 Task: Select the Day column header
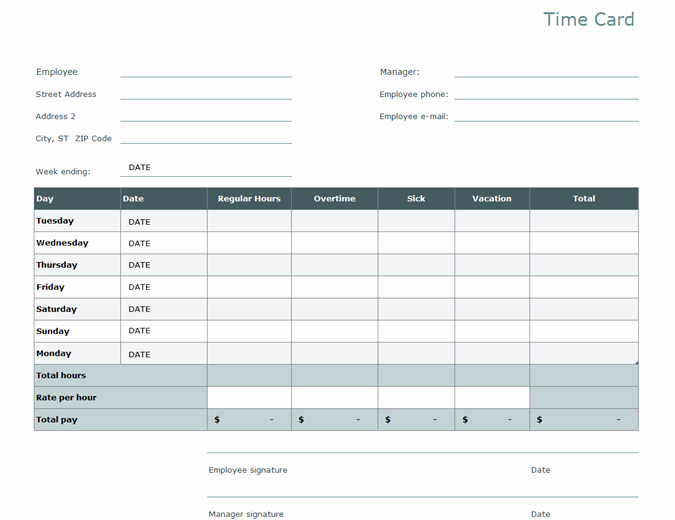(77, 198)
